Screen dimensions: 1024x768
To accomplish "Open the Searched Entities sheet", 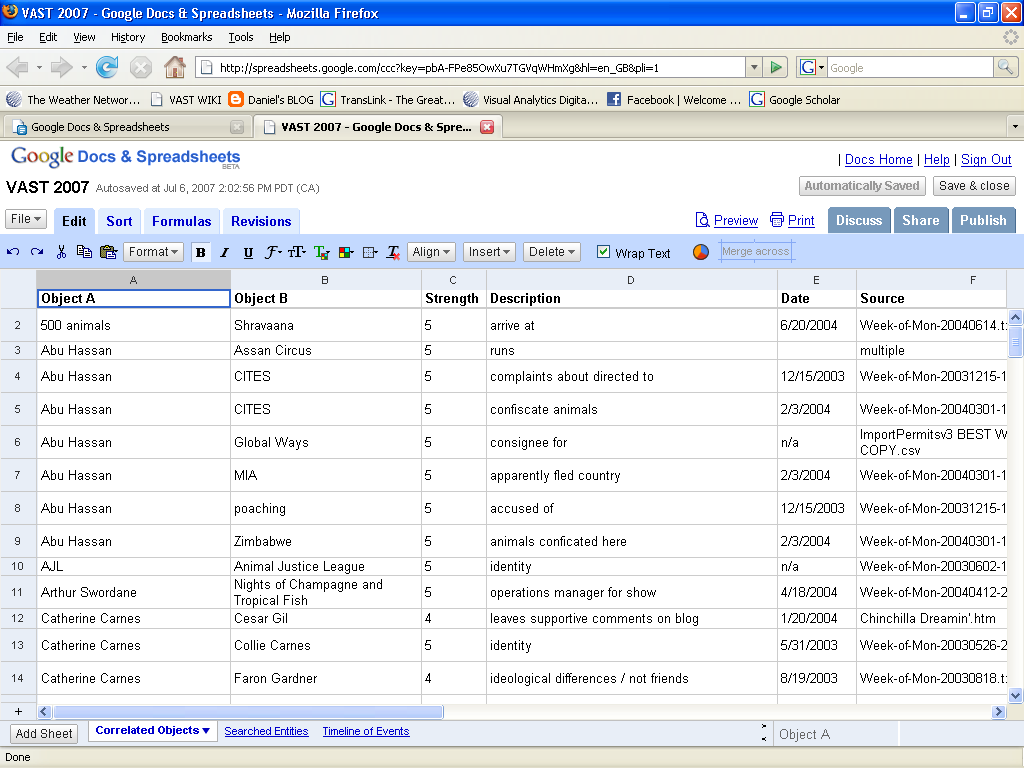I will tap(266, 731).
